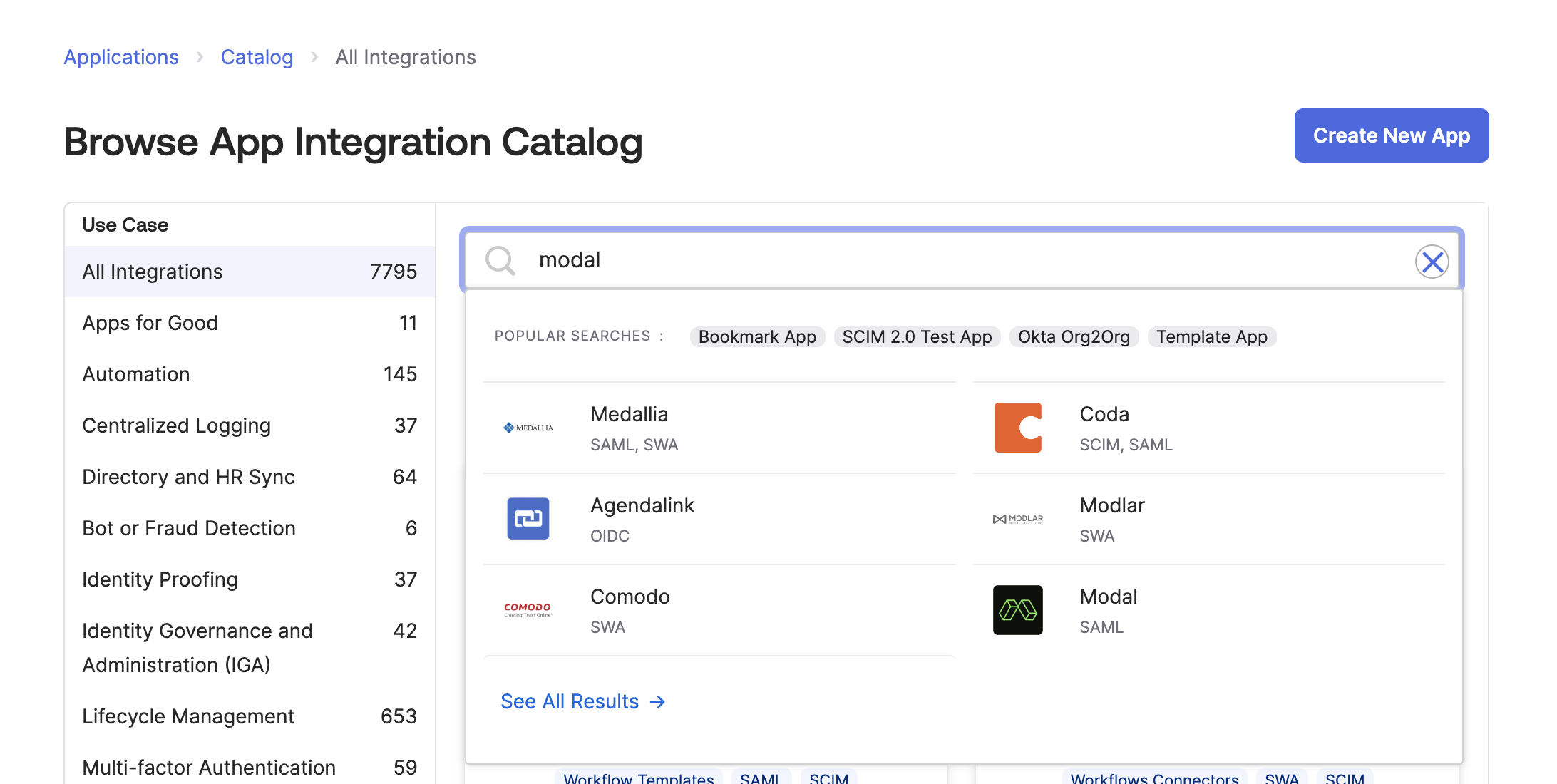Select Bookmark App popular search
This screenshot has width=1557, height=784.
pyautogui.click(x=757, y=336)
